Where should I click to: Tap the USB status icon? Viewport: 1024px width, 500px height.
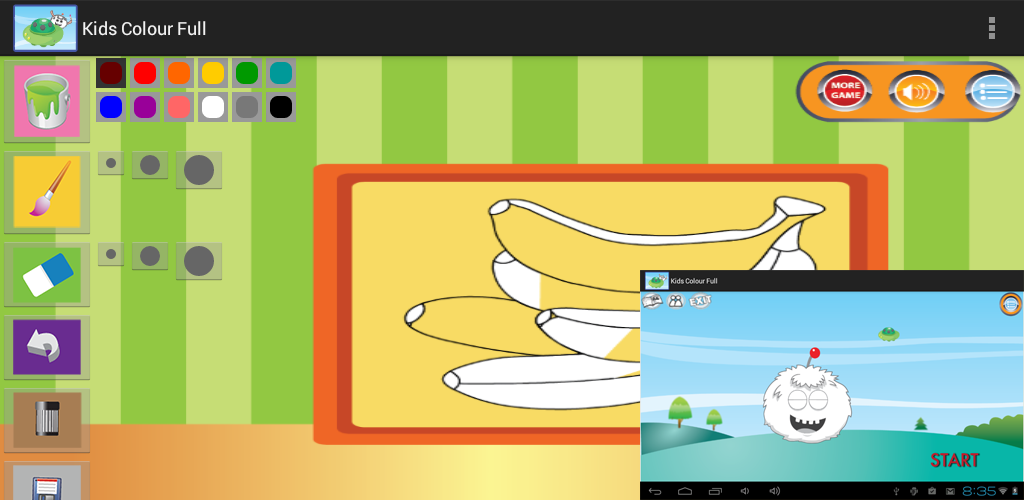[x=897, y=491]
